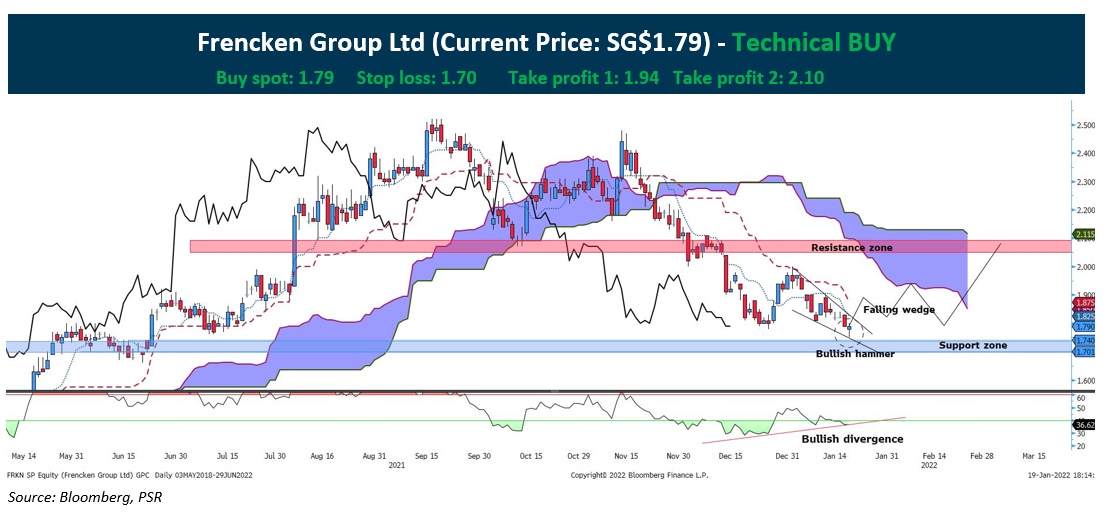Click the 'May 31' date axis label
The height and width of the screenshot is (514, 1113).
[x=71, y=456]
